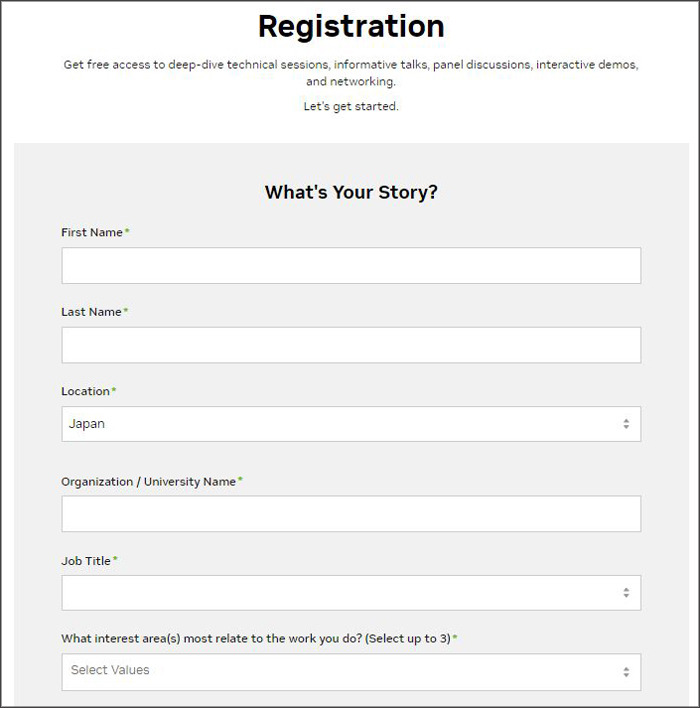Click the What's Your Story? heading
This screenshot has height=708, width=700.
click(x=351, y=192)
